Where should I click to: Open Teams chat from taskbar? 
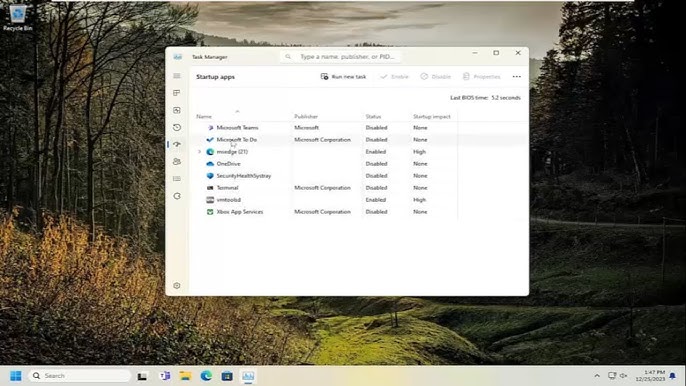pos(165,376)
